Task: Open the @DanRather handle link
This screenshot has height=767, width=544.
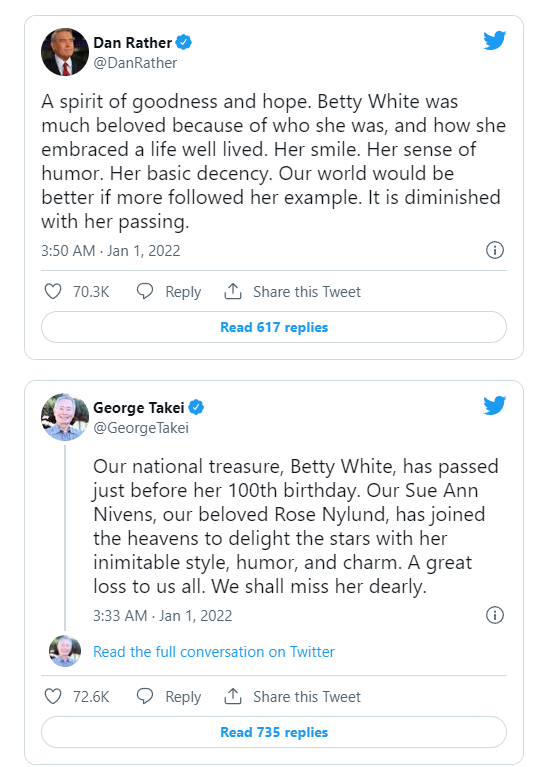Action: click(x=135, y=63)
